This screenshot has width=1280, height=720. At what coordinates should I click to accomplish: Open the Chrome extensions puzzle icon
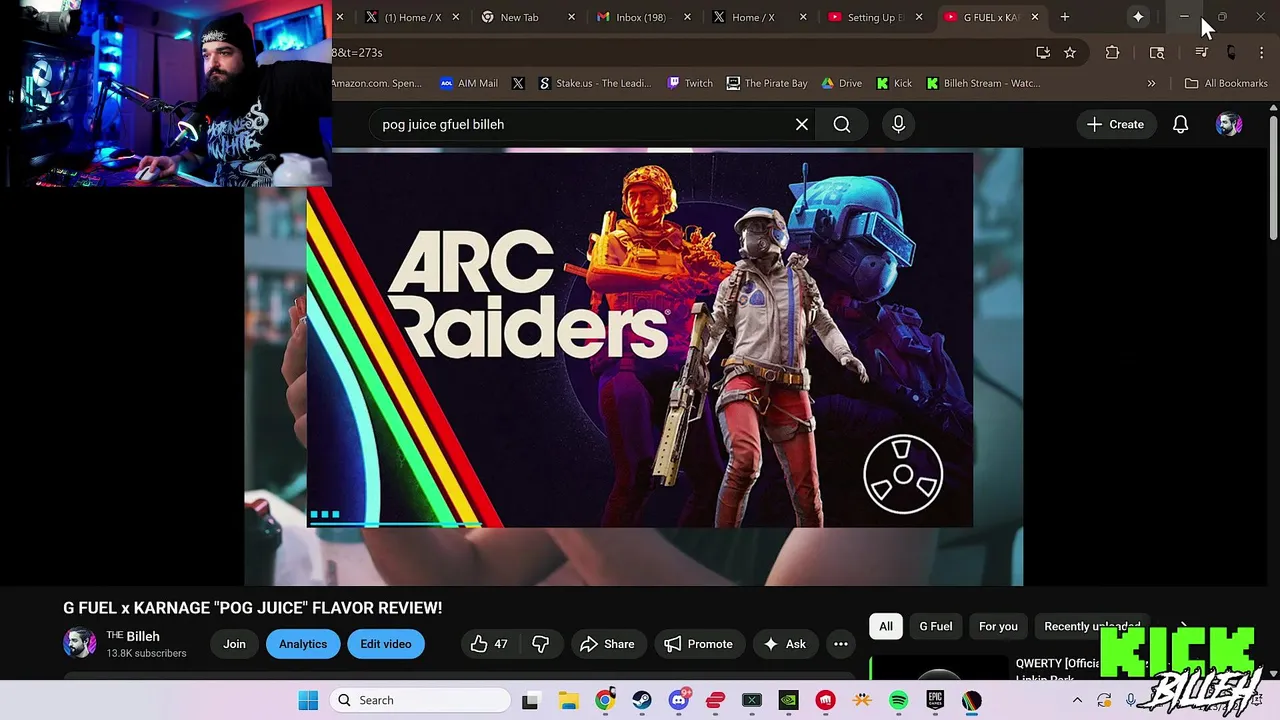(x=1112, y=53)
